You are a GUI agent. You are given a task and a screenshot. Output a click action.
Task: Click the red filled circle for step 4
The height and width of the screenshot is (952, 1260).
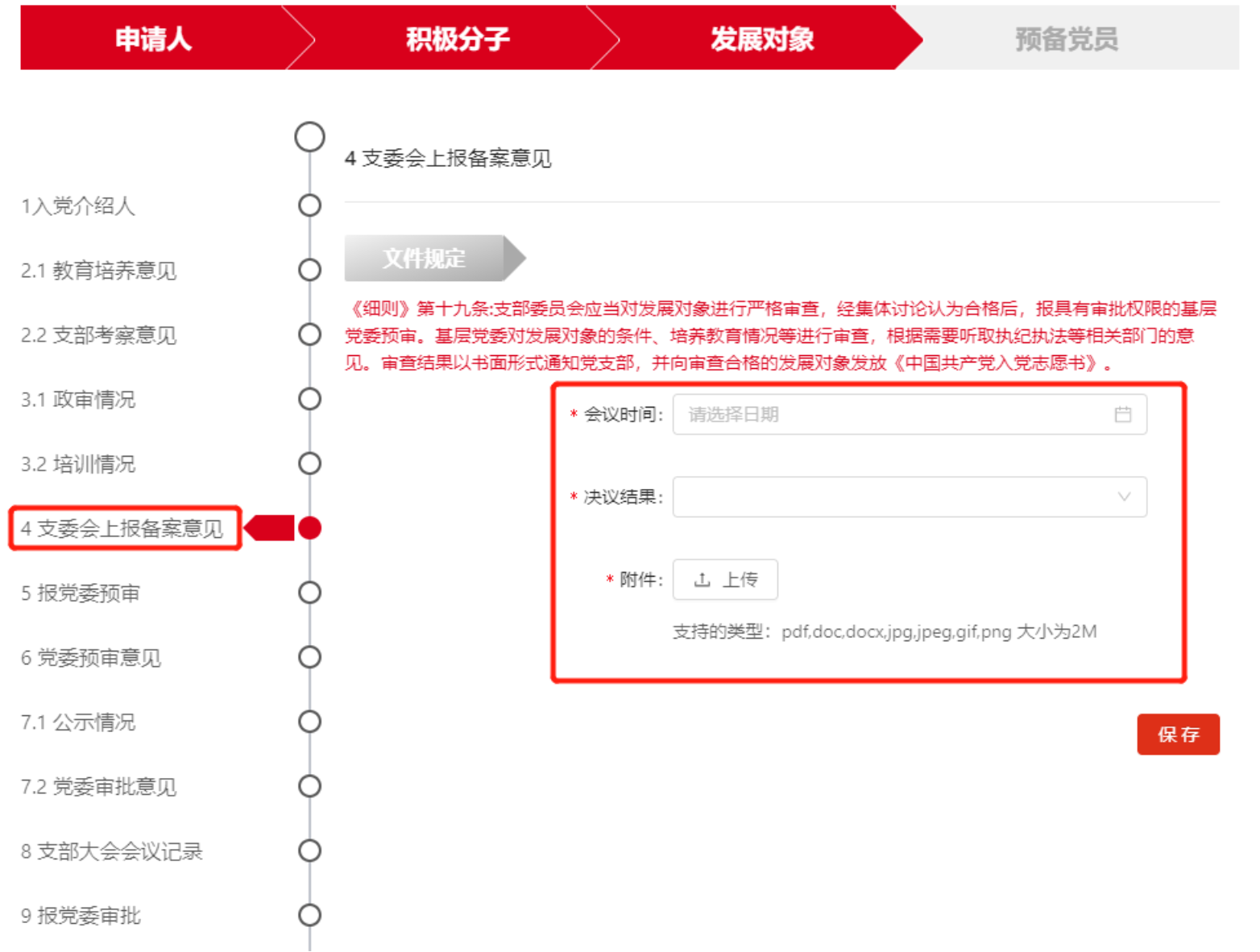click(x=309, y=528)
